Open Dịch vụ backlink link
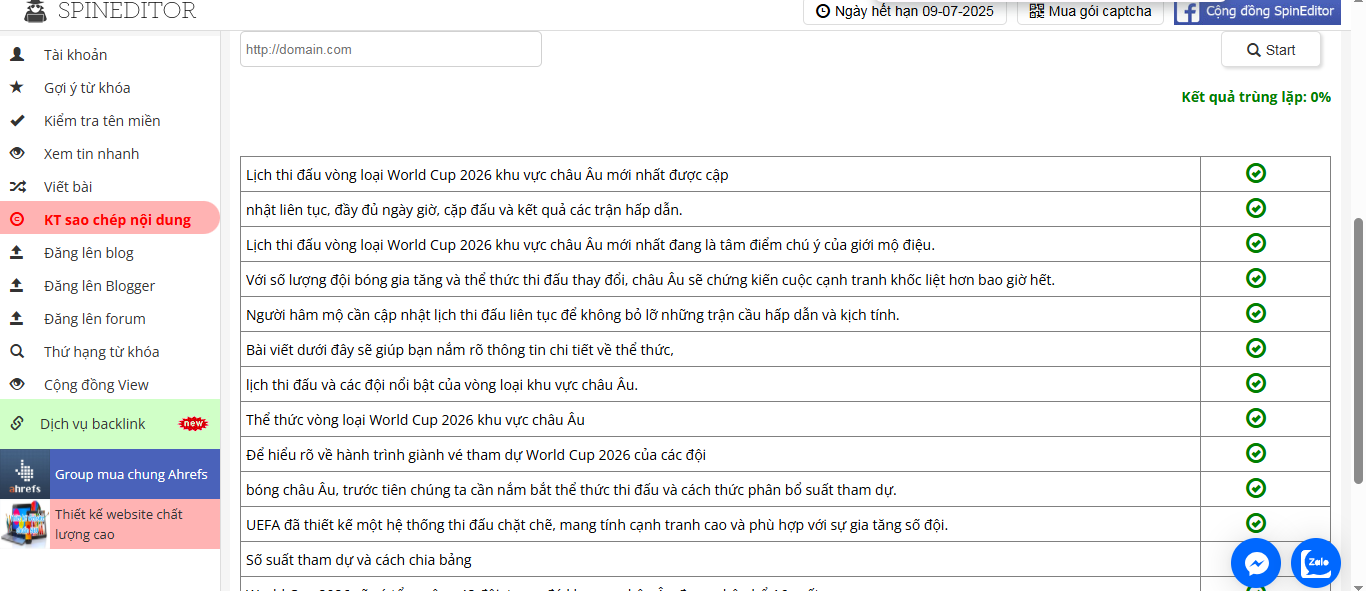The image size is (1366, 591). click(110, 424)
